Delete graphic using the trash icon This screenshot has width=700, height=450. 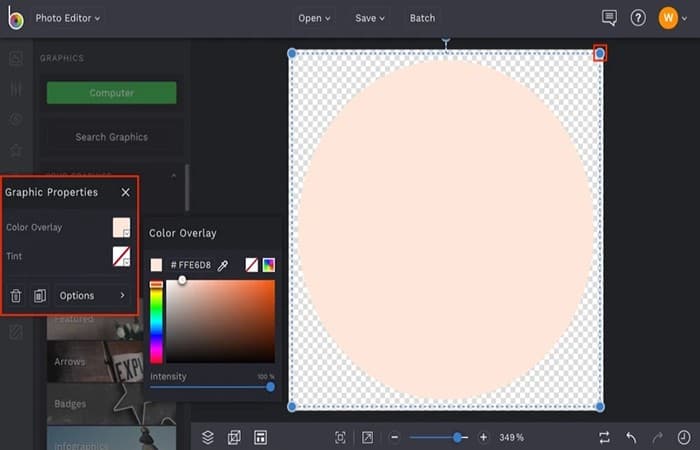point(16,296)
